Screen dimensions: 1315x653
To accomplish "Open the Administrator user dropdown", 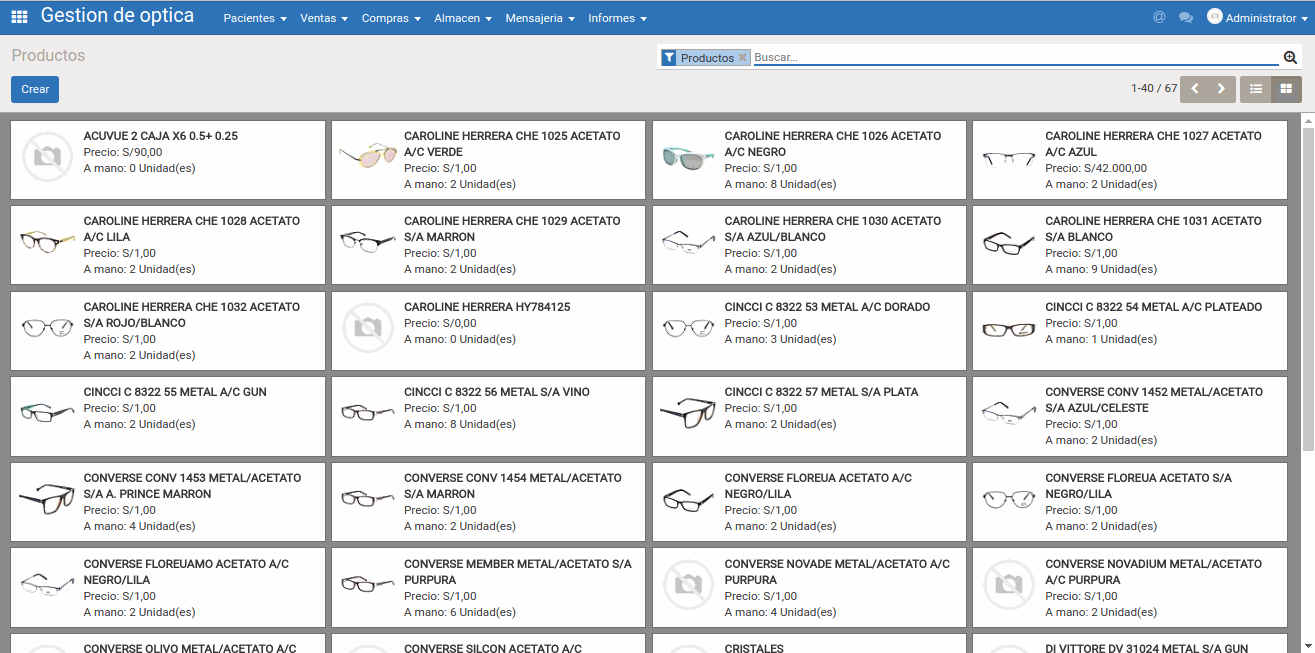I will (1257, 18).
